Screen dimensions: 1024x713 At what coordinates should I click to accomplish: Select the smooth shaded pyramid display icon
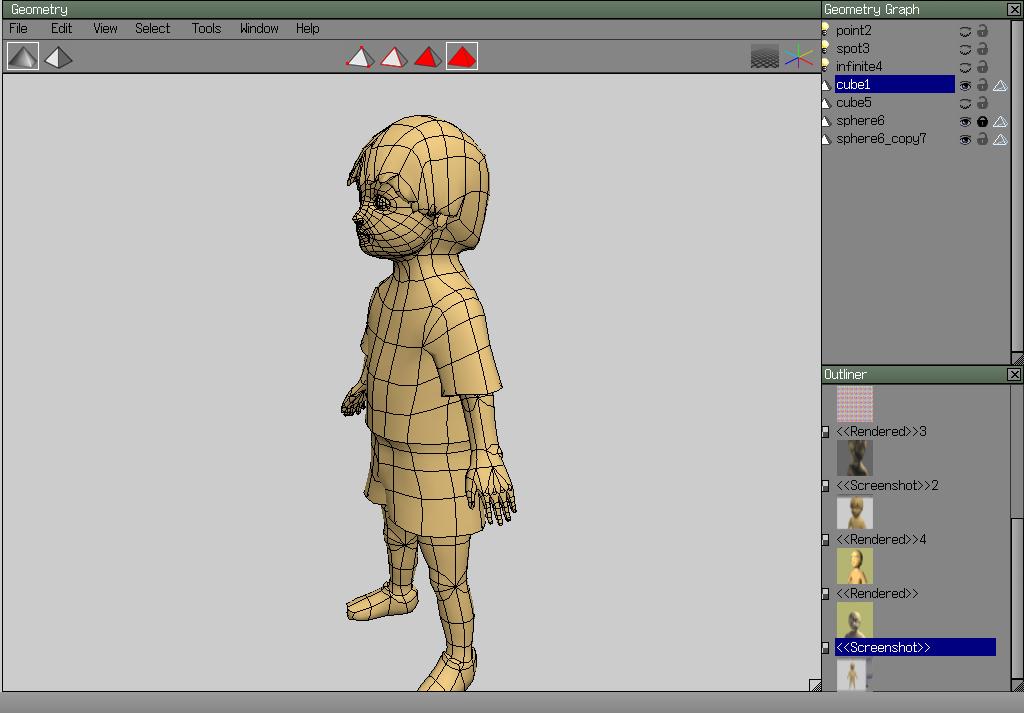[23, 57]
